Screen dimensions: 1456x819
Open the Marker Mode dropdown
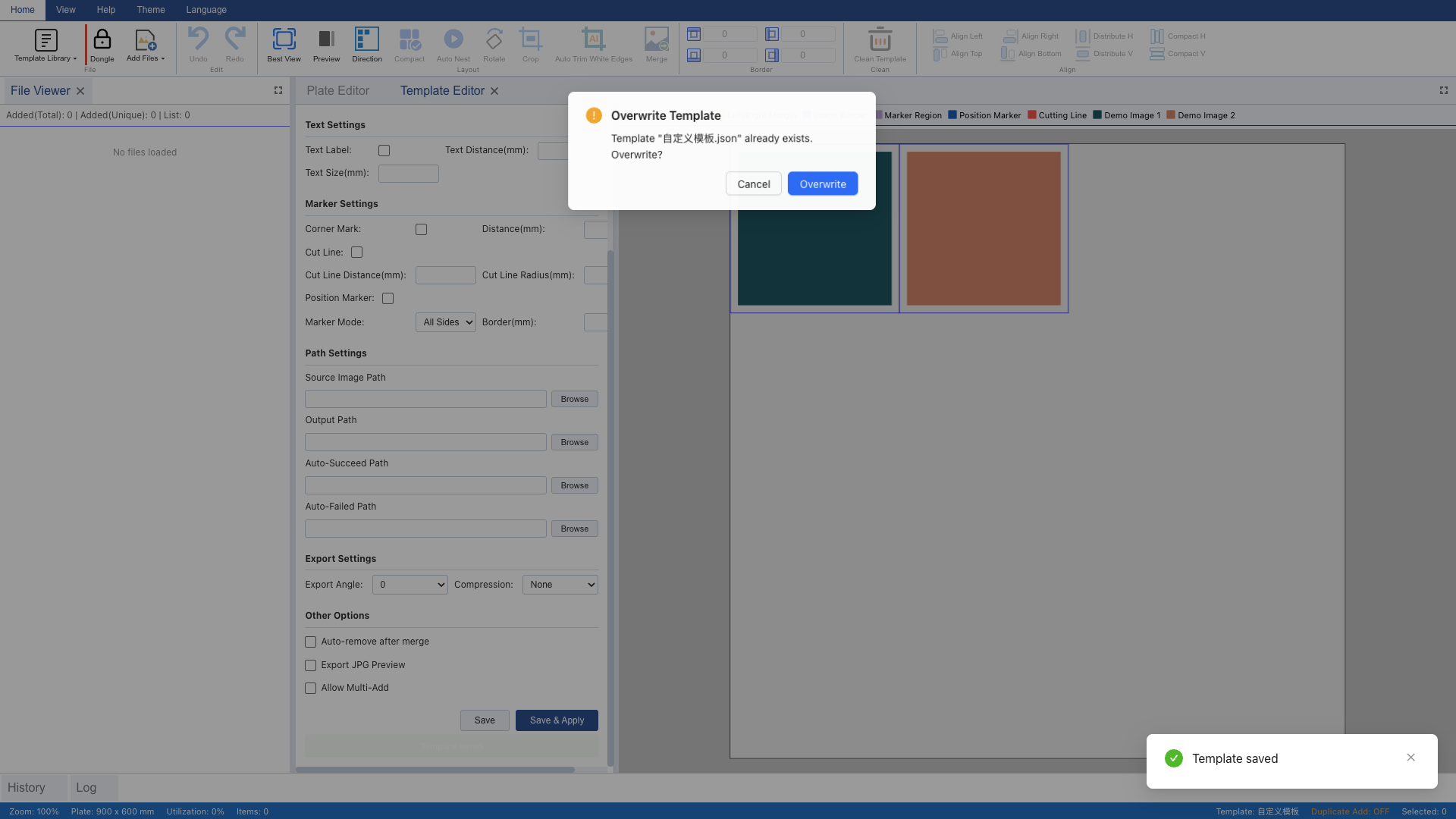click(446, 322)
